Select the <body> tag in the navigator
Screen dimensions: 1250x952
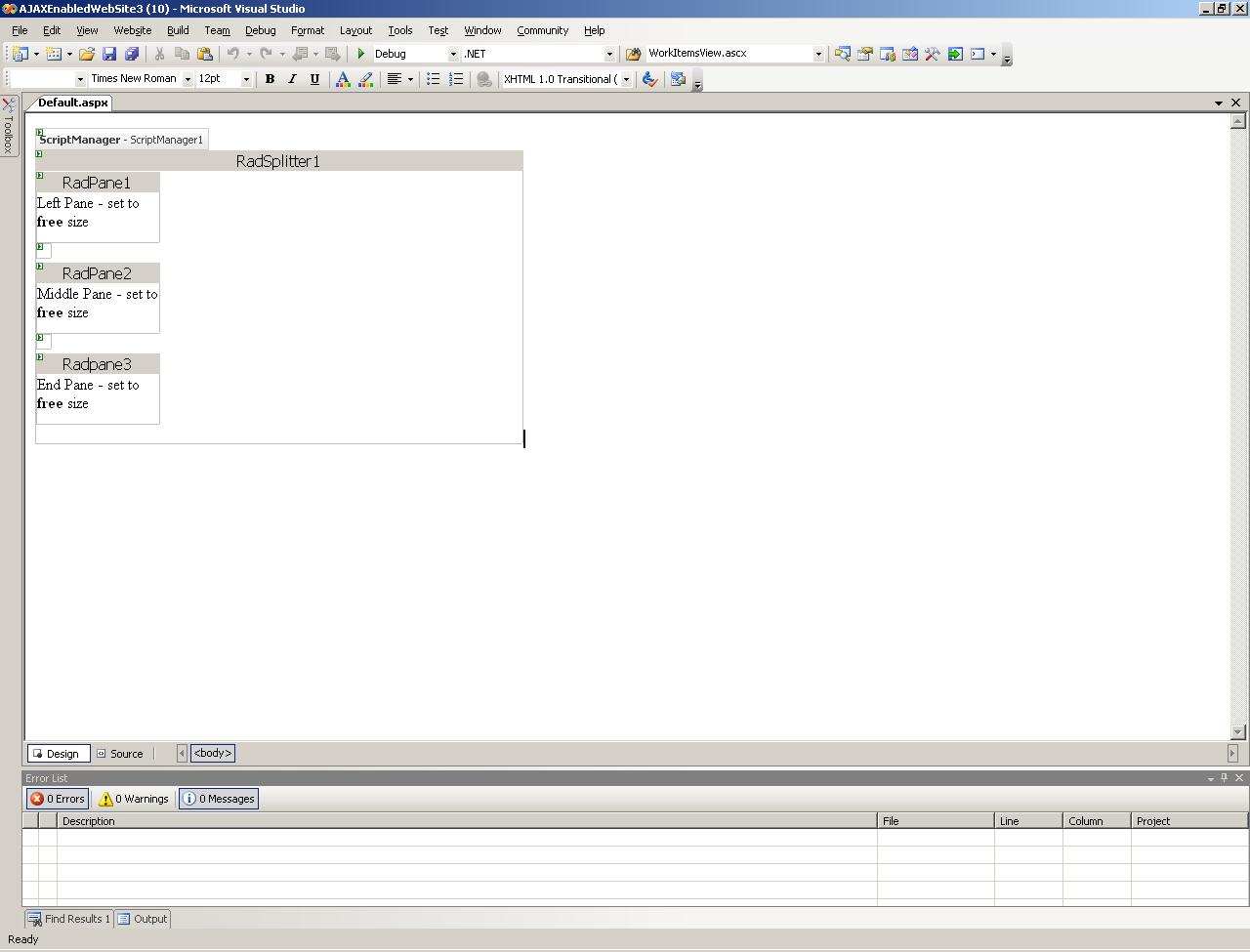213,753
